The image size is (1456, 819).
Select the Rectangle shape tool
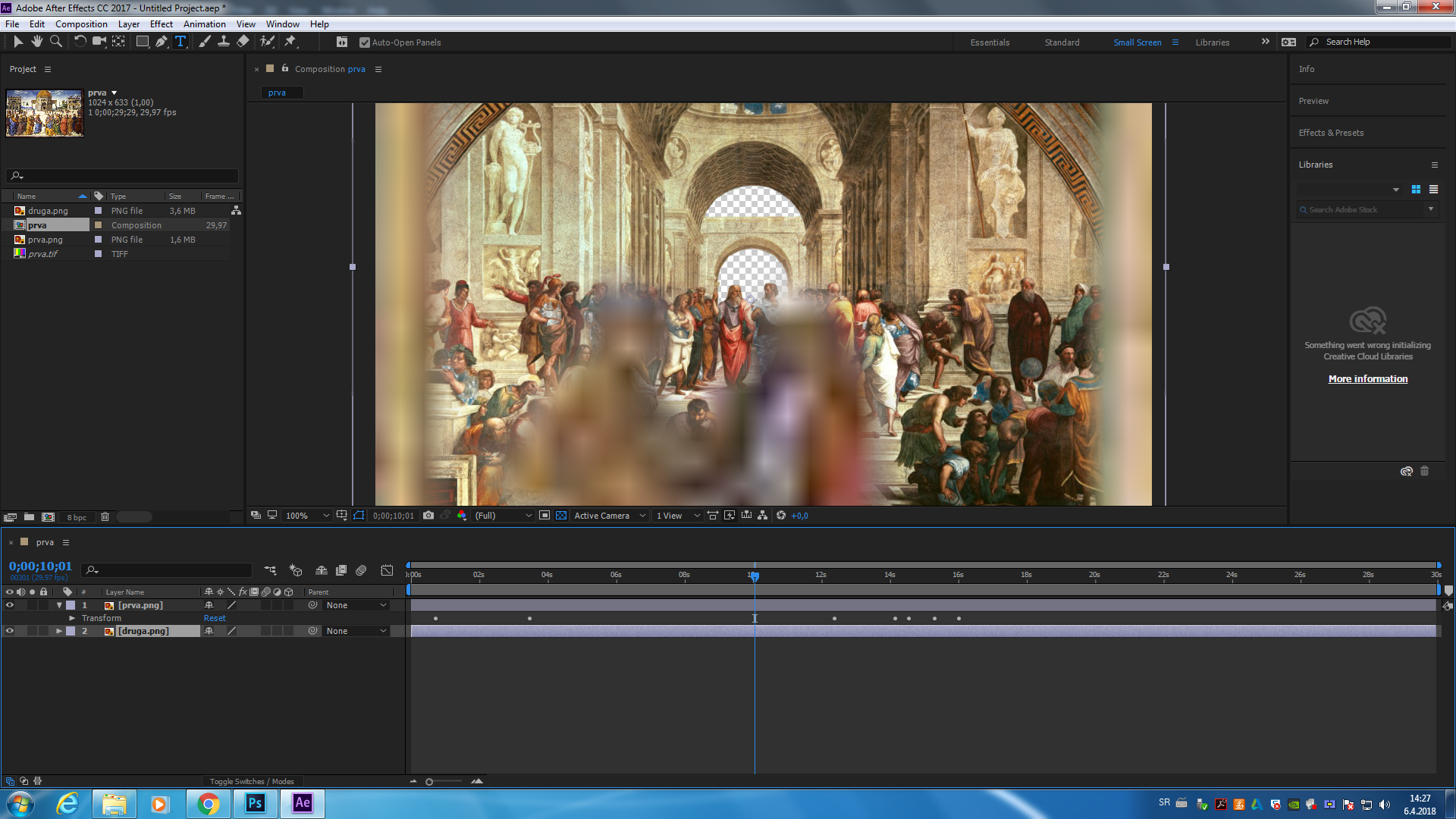(142, 42)
